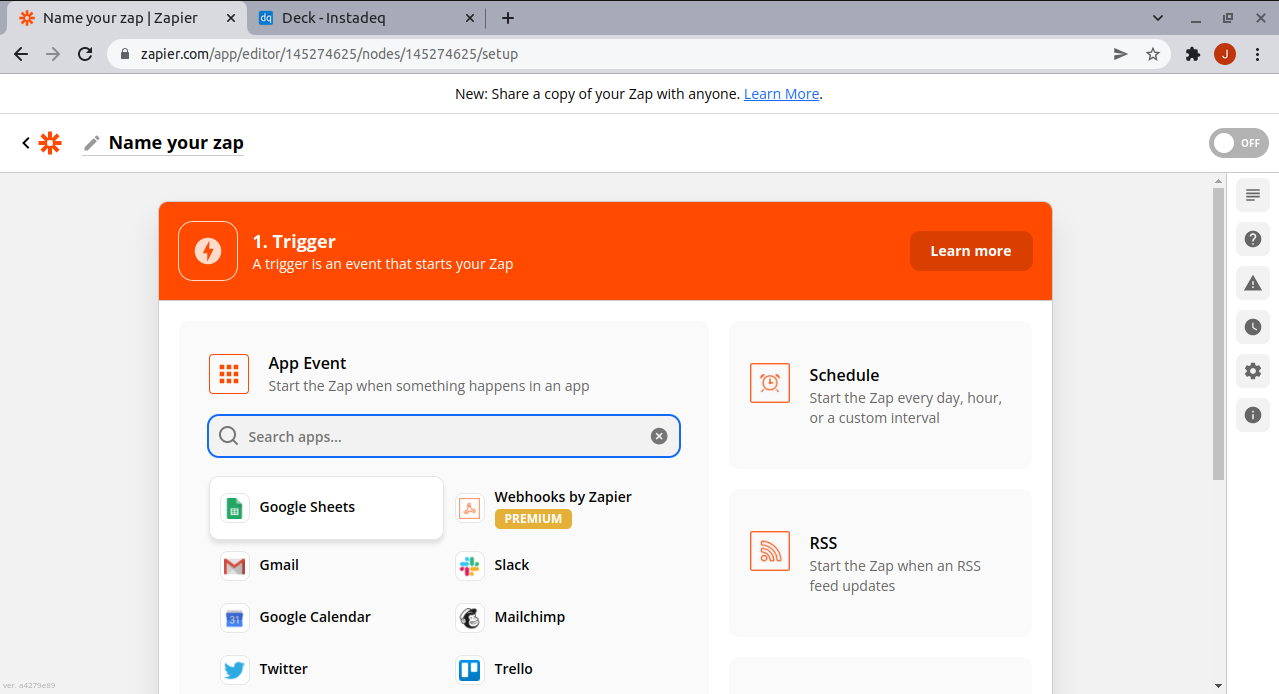Reload the page
This screenshot has height=694, width=1279.
85,54
